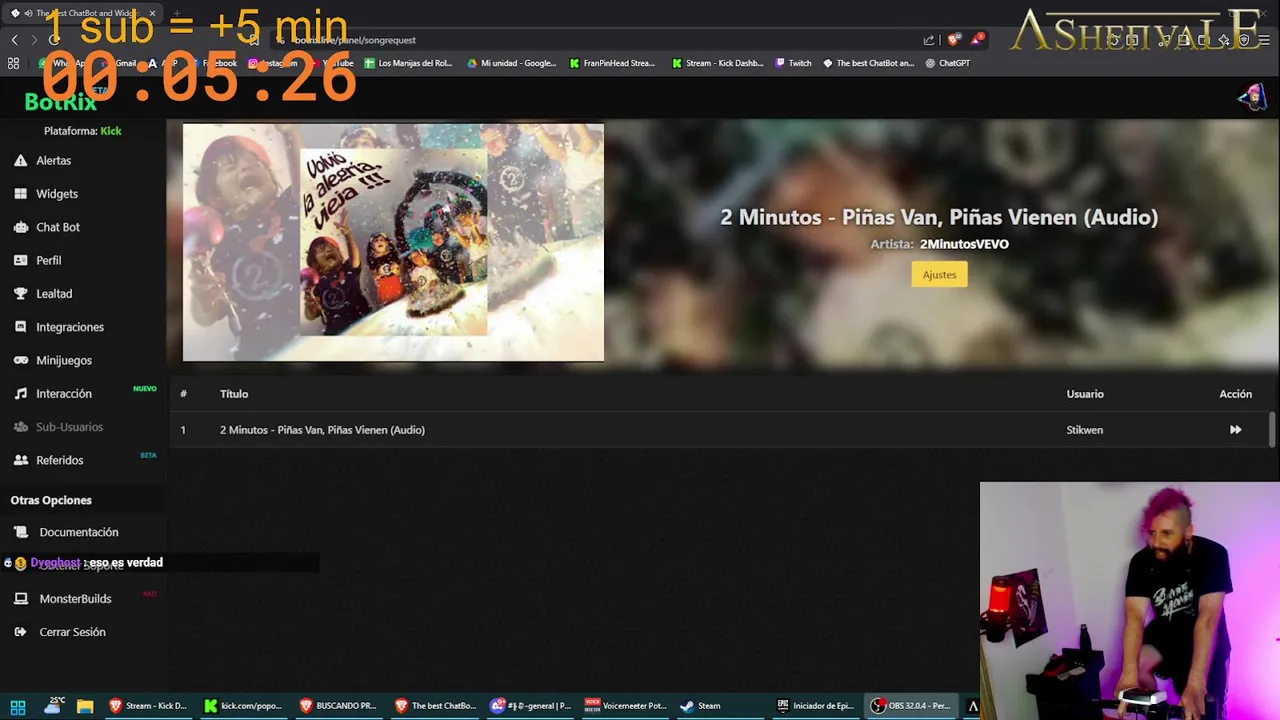Screen dimensions: 1280x720
Task: Open the Alertas section icon
Action: click(20, 160)
